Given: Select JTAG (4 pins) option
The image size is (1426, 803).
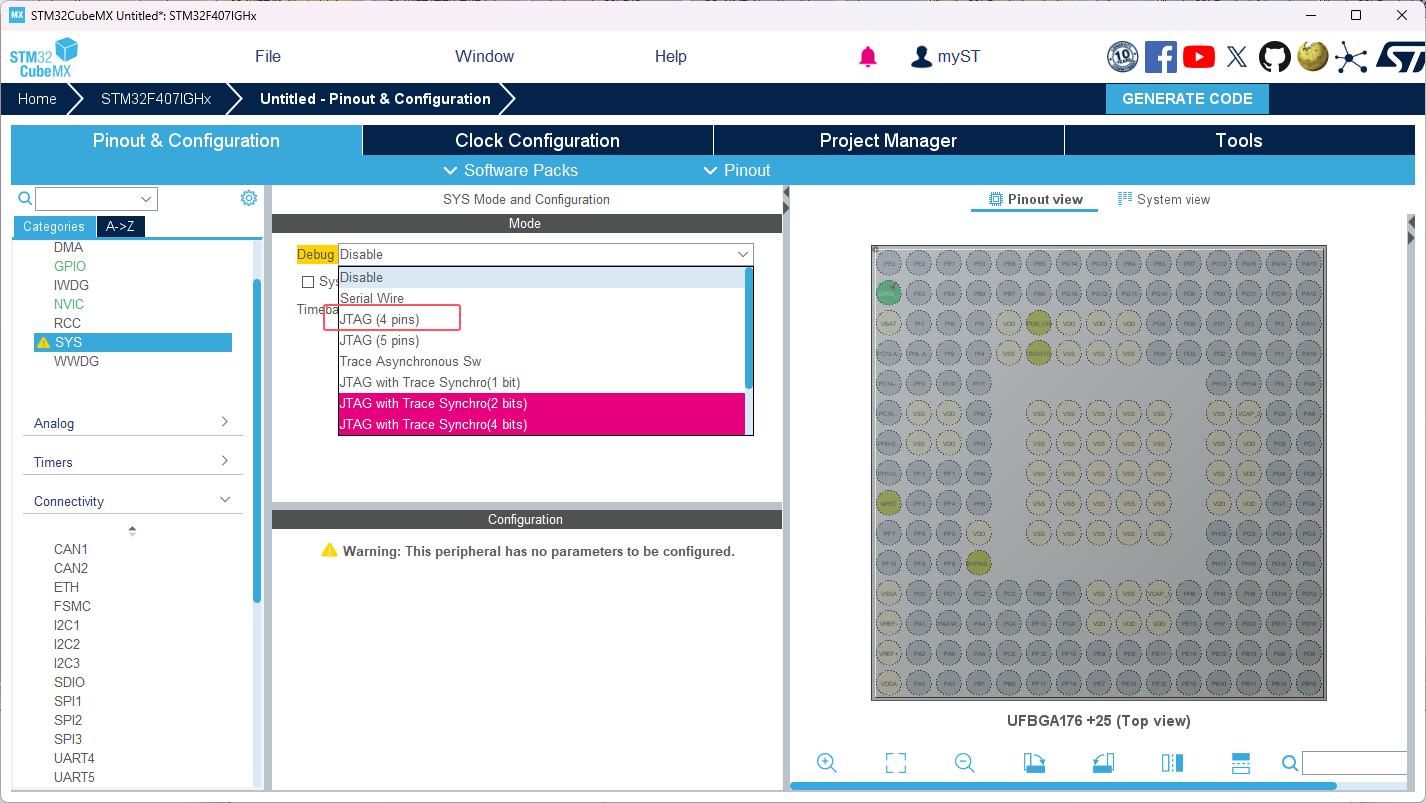Looking at the screenshot, I should click(542, 319).
